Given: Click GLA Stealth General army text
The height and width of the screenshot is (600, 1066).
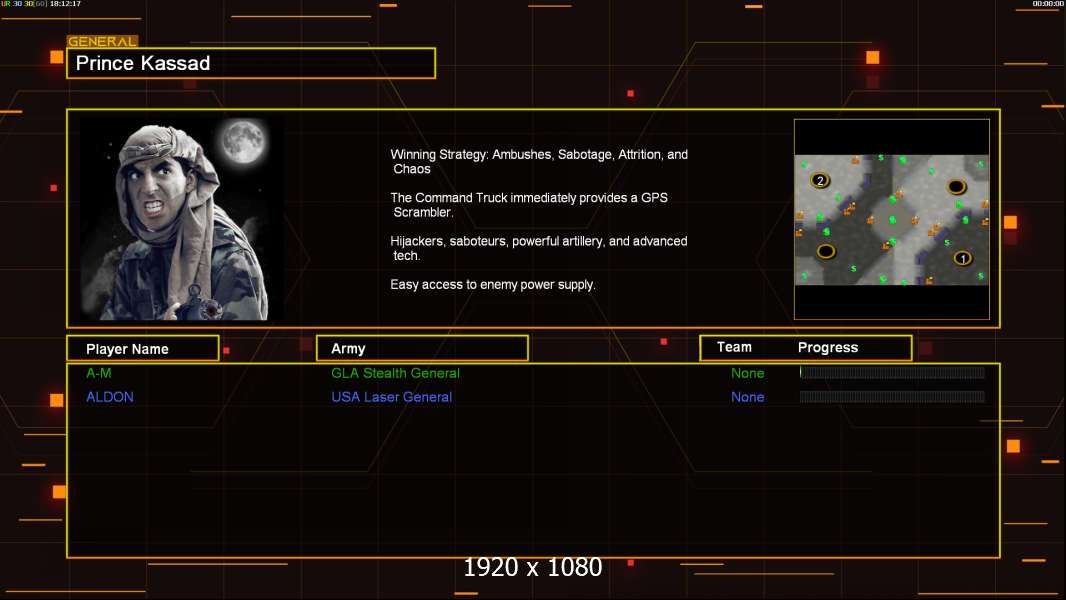Looking at the screenshot, I should [395, 373].
